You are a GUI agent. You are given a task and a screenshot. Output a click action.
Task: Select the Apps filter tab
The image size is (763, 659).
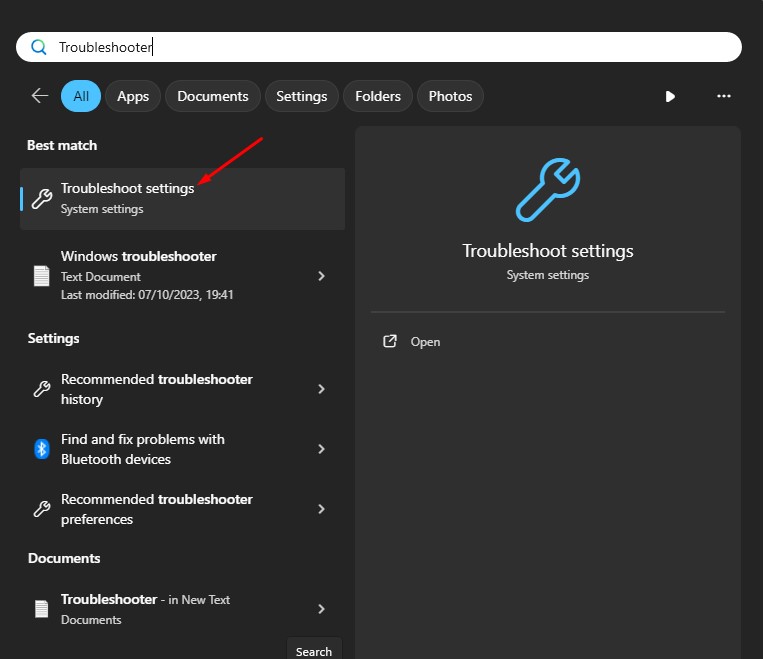tap(133, 96)
